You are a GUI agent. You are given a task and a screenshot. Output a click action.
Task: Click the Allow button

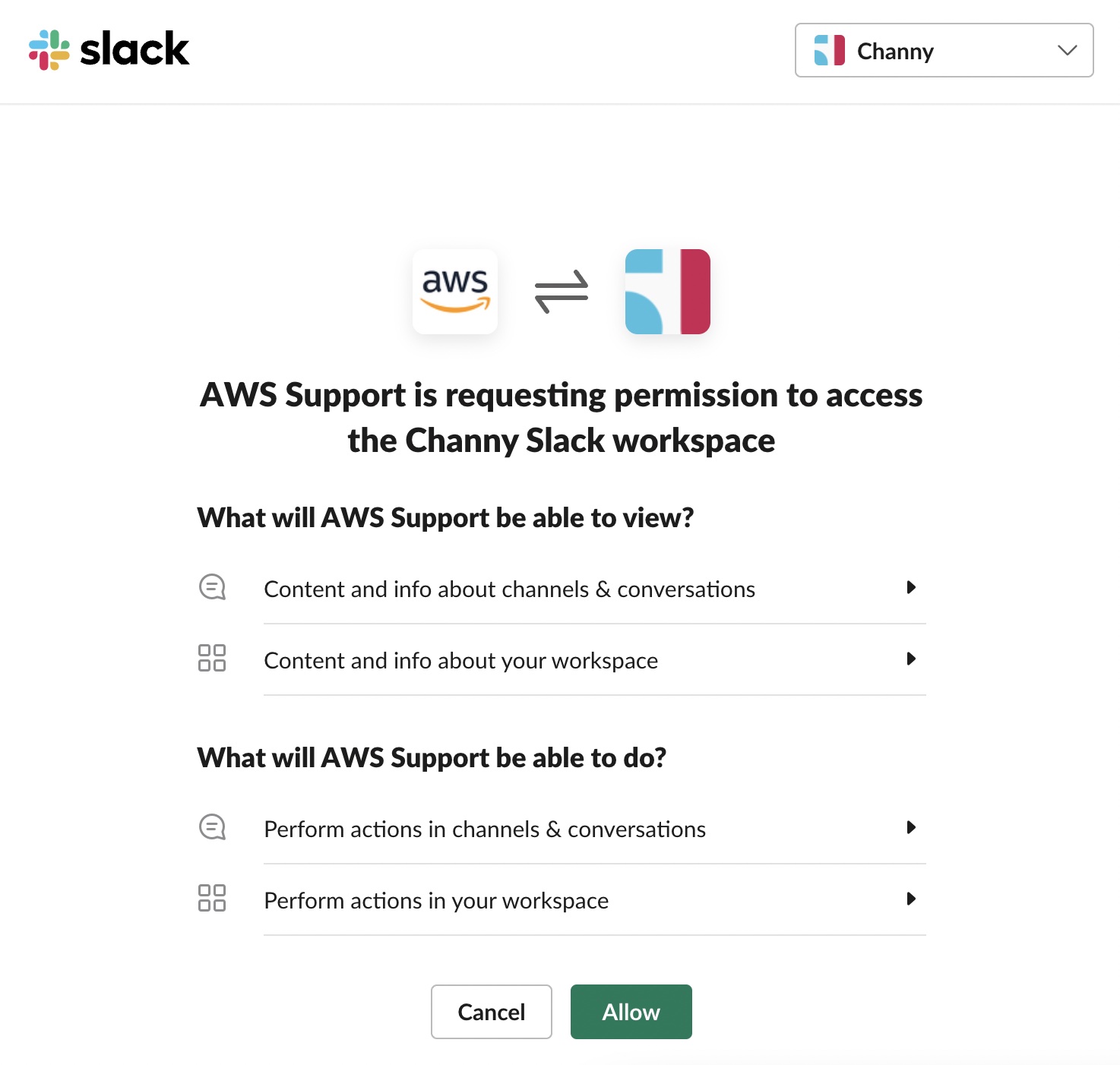[631, 1012]
